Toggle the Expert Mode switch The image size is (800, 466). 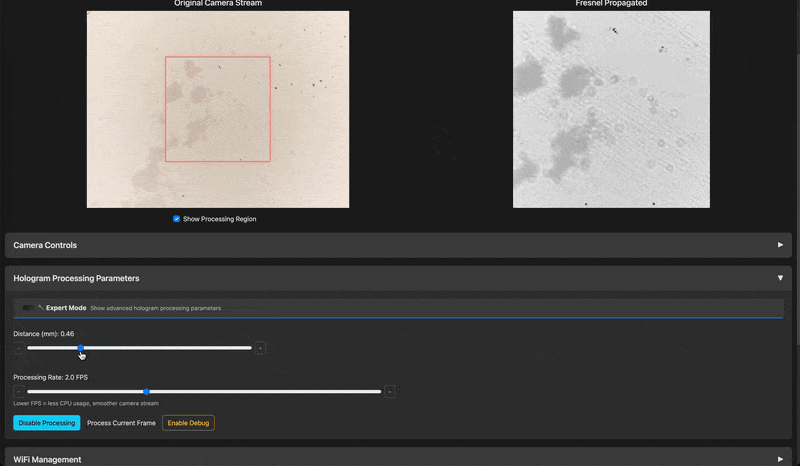pos(27,308)
